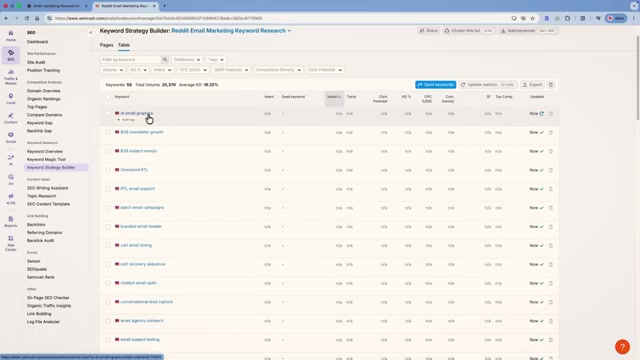Check the B2B newsletter growth checkbox
Screen dimensions: 640x360
pyautogui.click(x=108, y=132)
